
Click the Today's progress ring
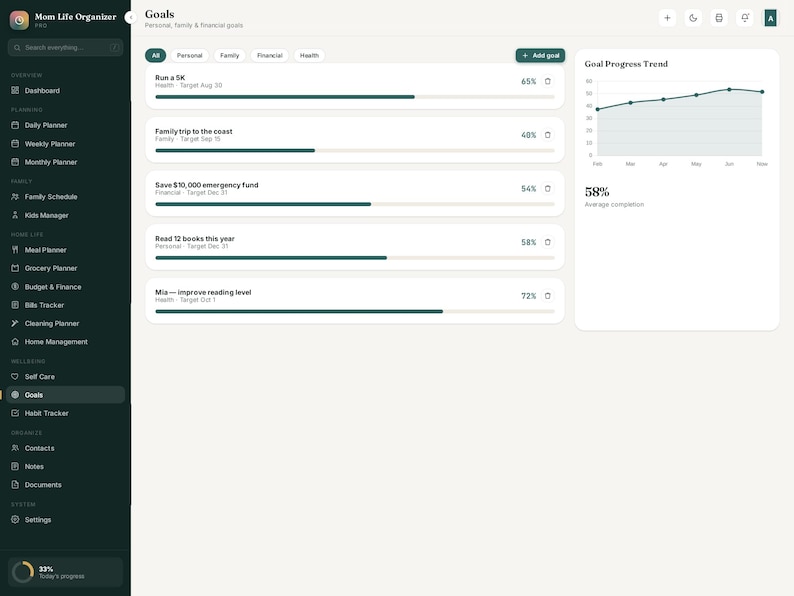[23, 572]
